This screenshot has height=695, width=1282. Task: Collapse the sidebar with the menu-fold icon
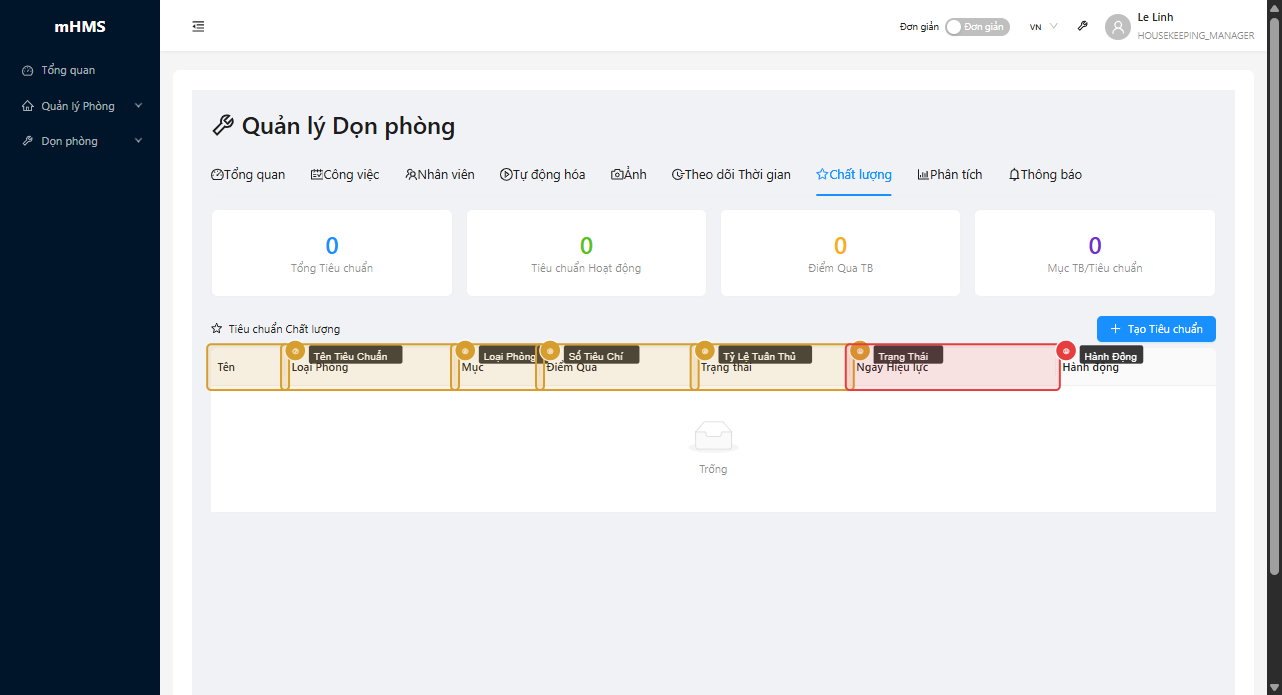[x=198, y=27]
